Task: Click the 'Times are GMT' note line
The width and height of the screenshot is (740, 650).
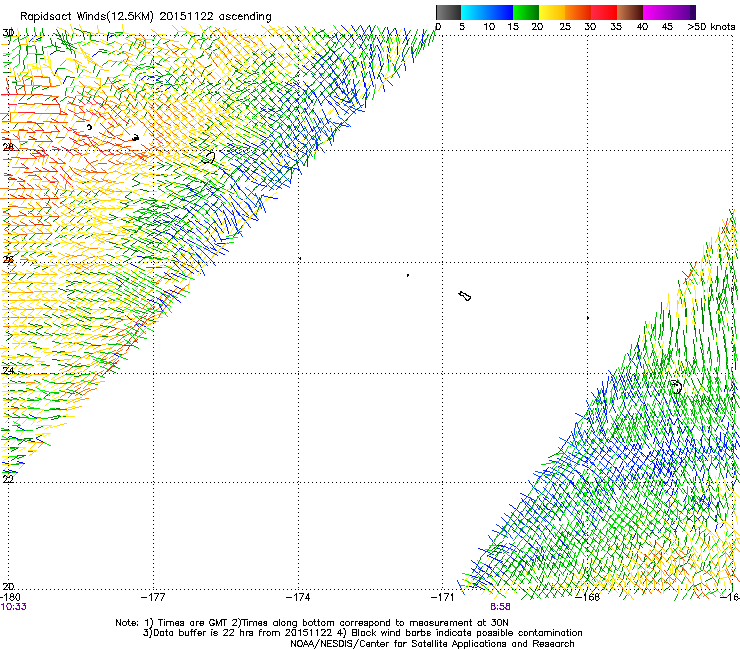Action: [x=312, y=623]
